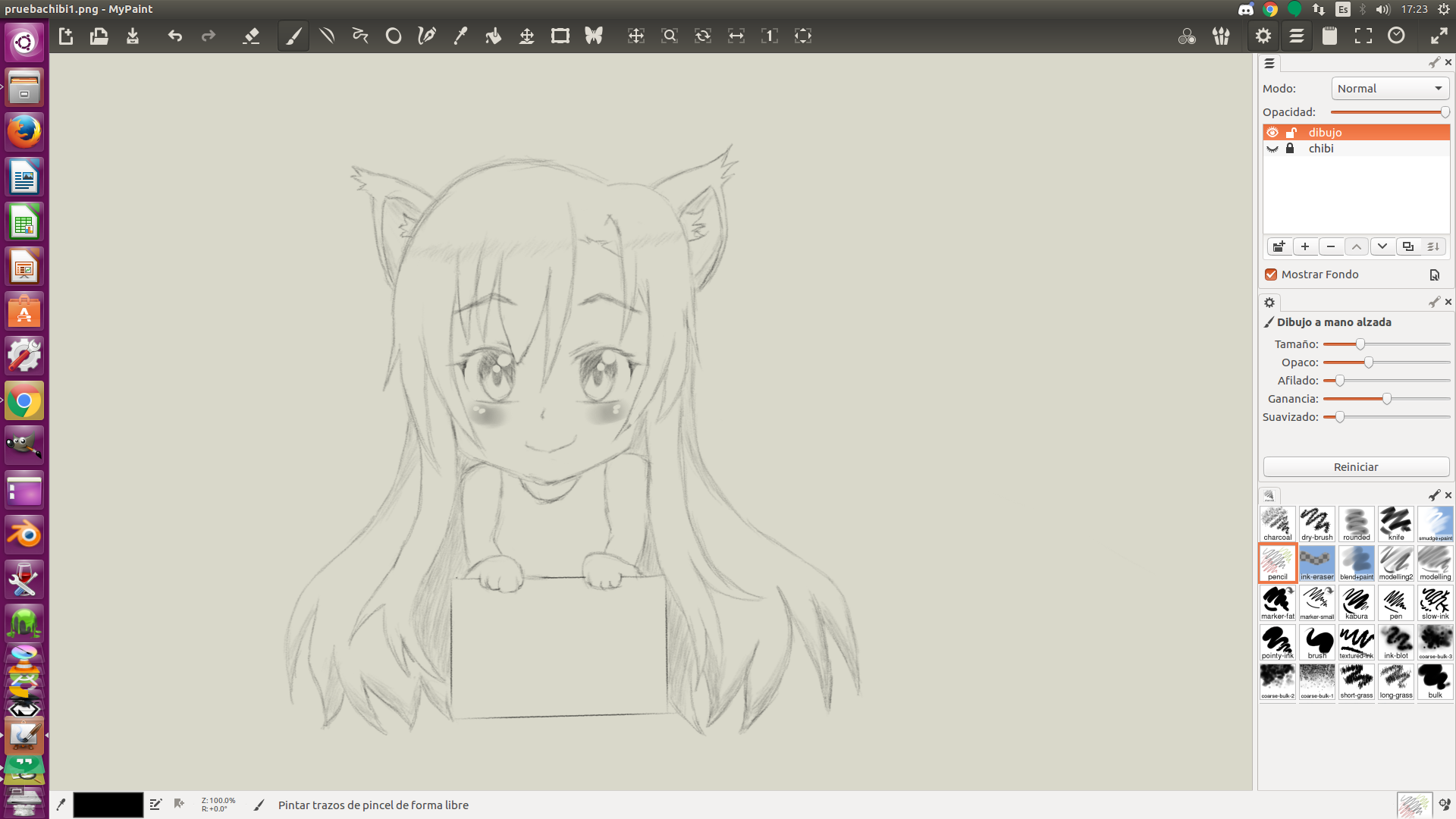
Task: Open the Modo blend mode dropdown
Action: [1390, 89]
